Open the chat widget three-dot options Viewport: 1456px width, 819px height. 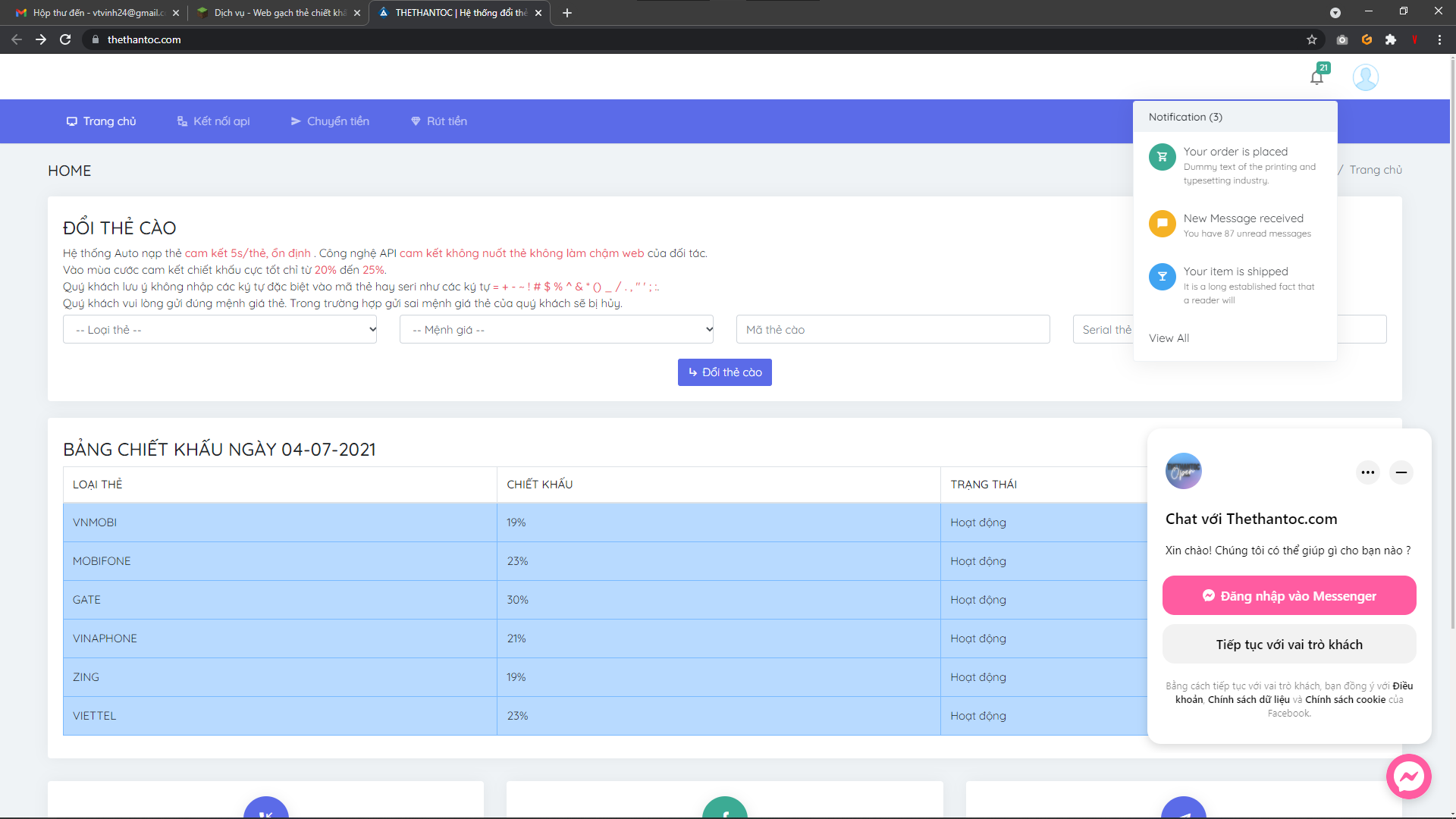click(1367, 472)
